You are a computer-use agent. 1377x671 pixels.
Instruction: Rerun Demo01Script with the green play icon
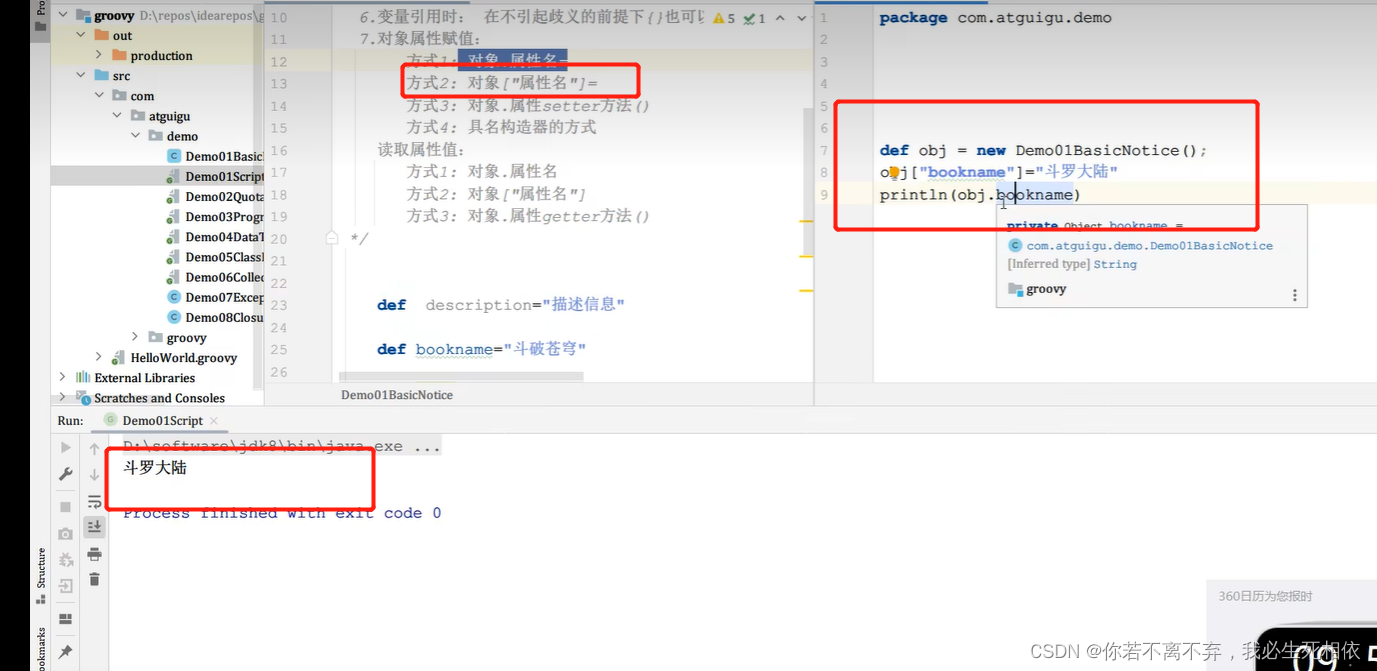66,448
